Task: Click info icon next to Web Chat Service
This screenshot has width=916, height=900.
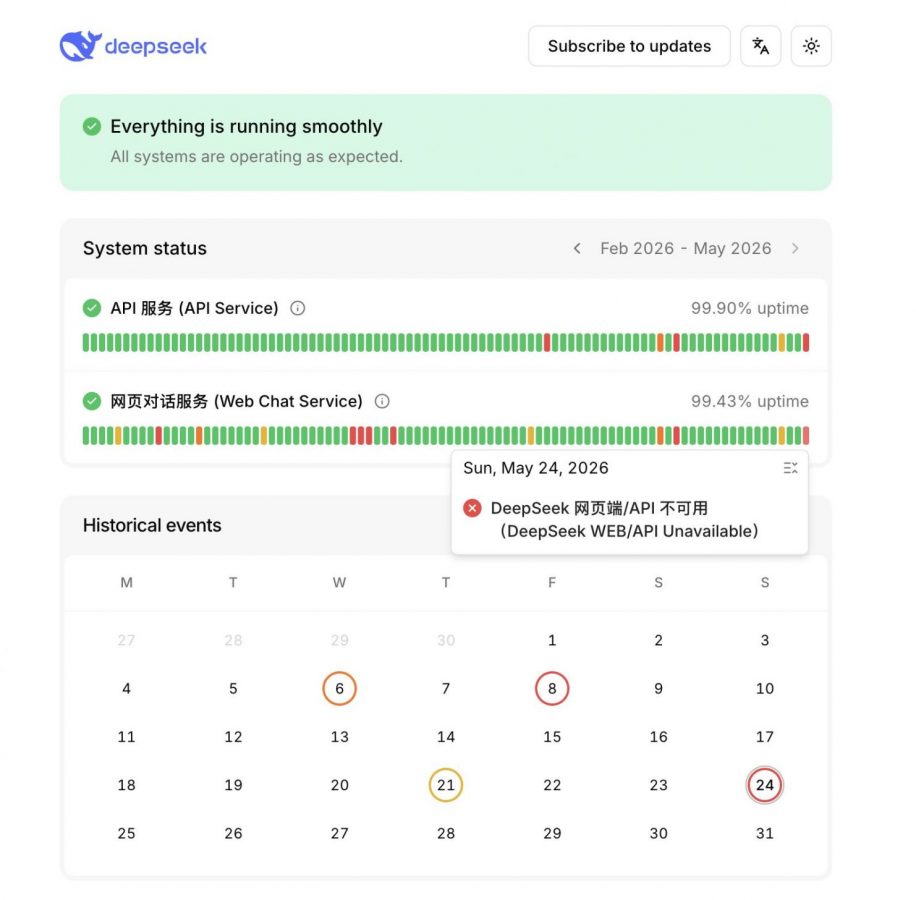Action: pos(382,401)
